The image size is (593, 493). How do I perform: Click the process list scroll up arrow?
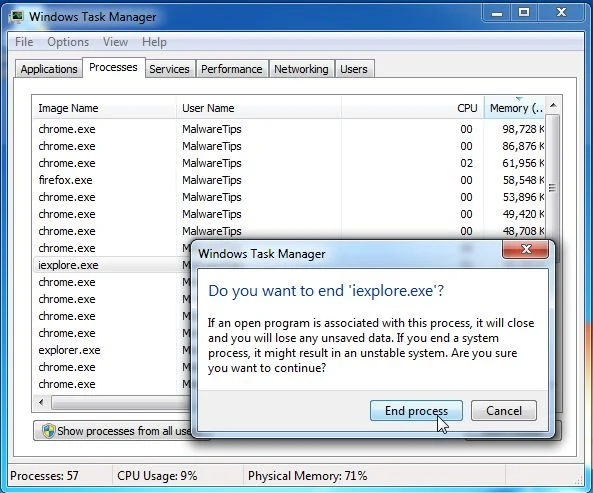pyautogui.click(x=553, y=105)
